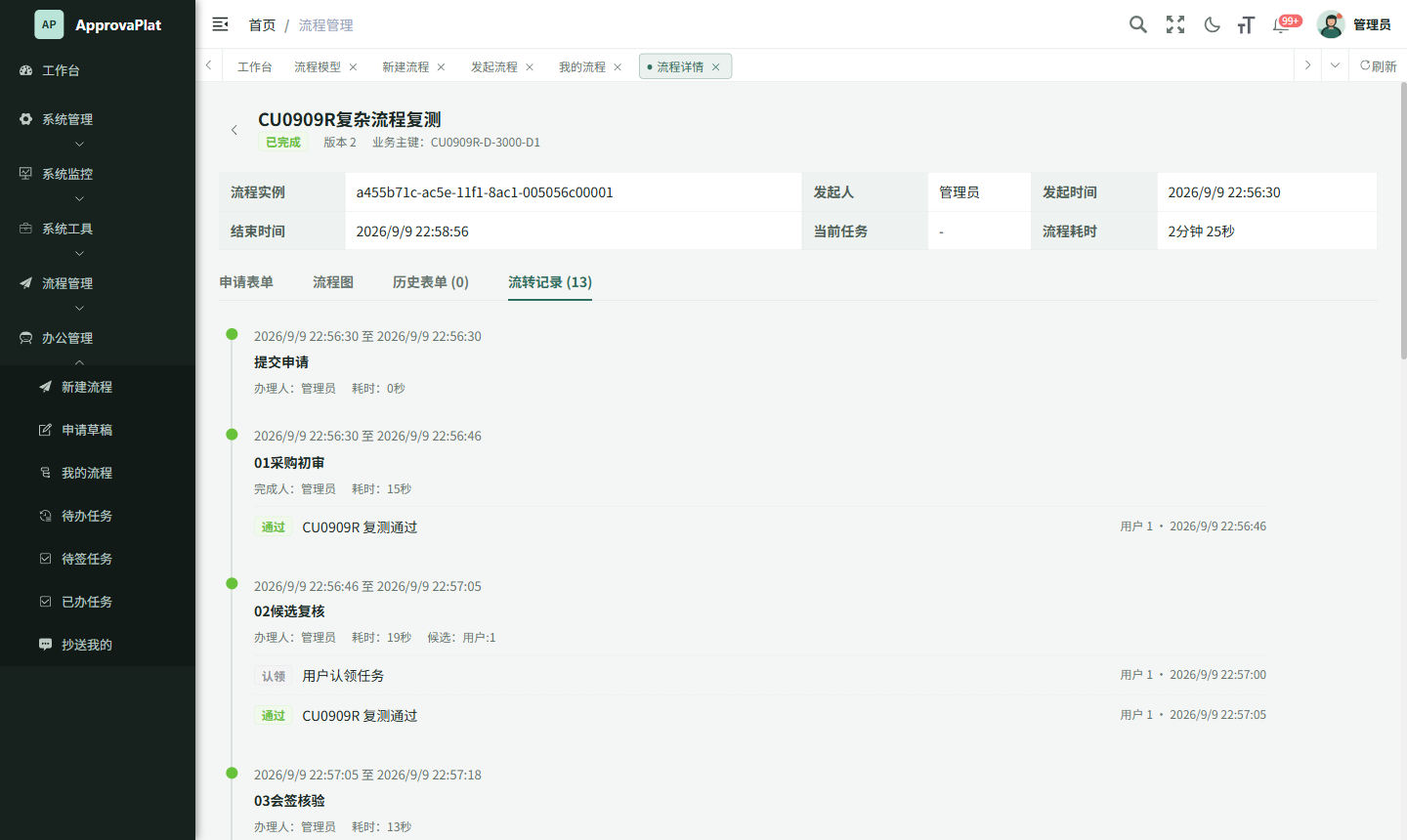This screenshot has width=1407, height=840.
Task: Open 申请草稿 in the sidebar
Action: pyautogui.click(x=98, y=430)
